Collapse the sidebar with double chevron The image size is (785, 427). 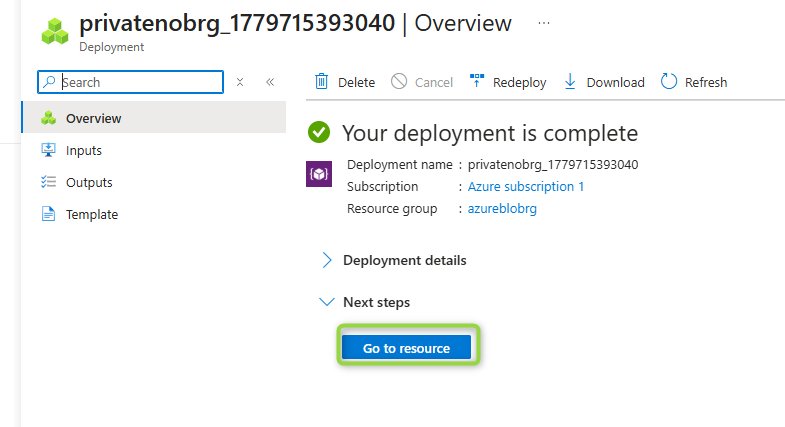coord(270,82)
